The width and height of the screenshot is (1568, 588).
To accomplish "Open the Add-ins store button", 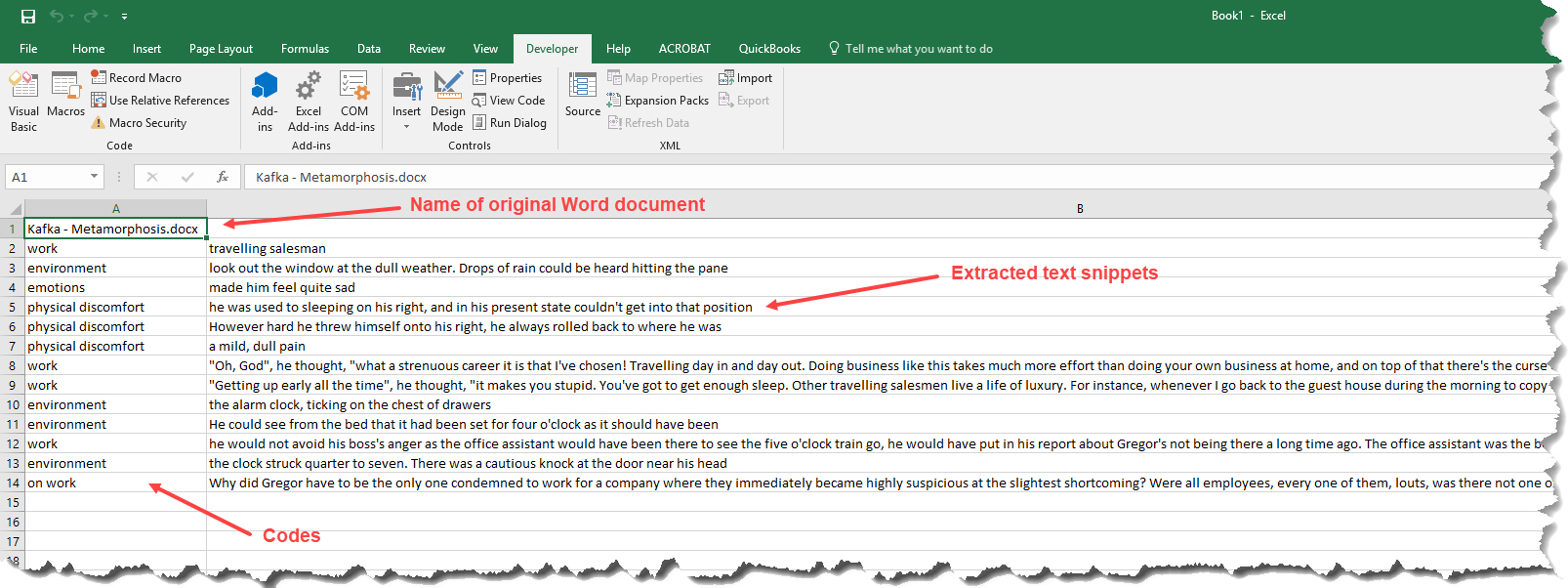I will (265, 102).
